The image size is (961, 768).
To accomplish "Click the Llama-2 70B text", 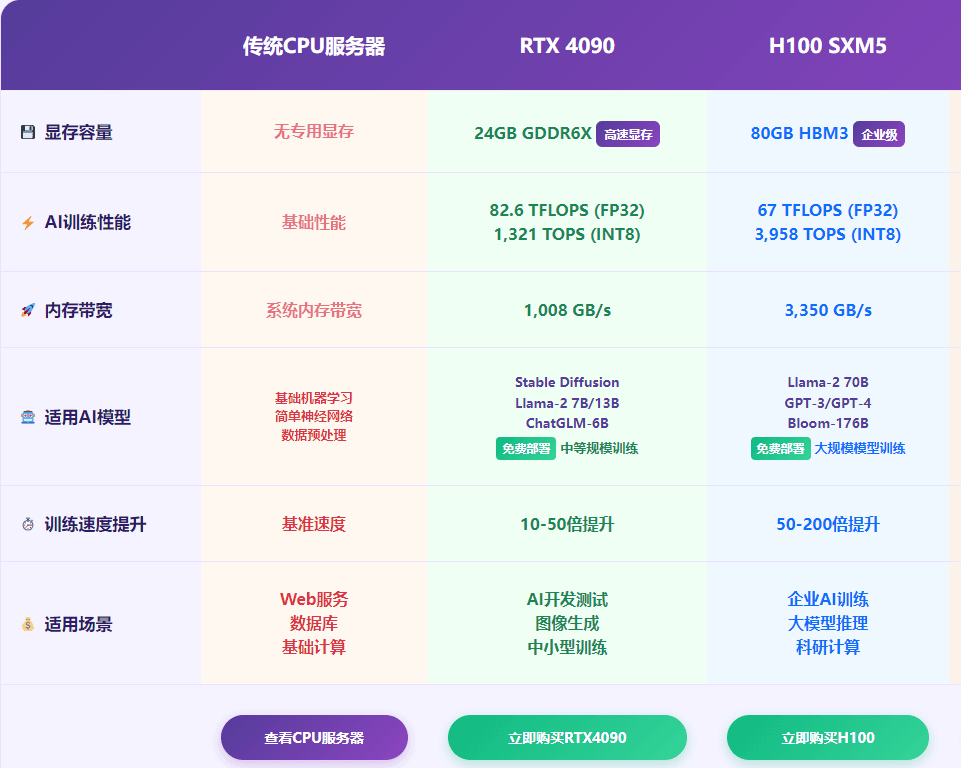I will [828, 382].
